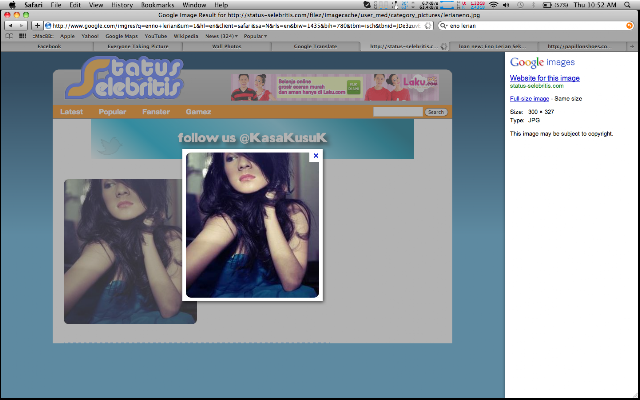The height and width of the screenshot is (400, 640).
Task: Click the Wi-Fi status icon
Action: pyautogui.click(x=493, y=5)
